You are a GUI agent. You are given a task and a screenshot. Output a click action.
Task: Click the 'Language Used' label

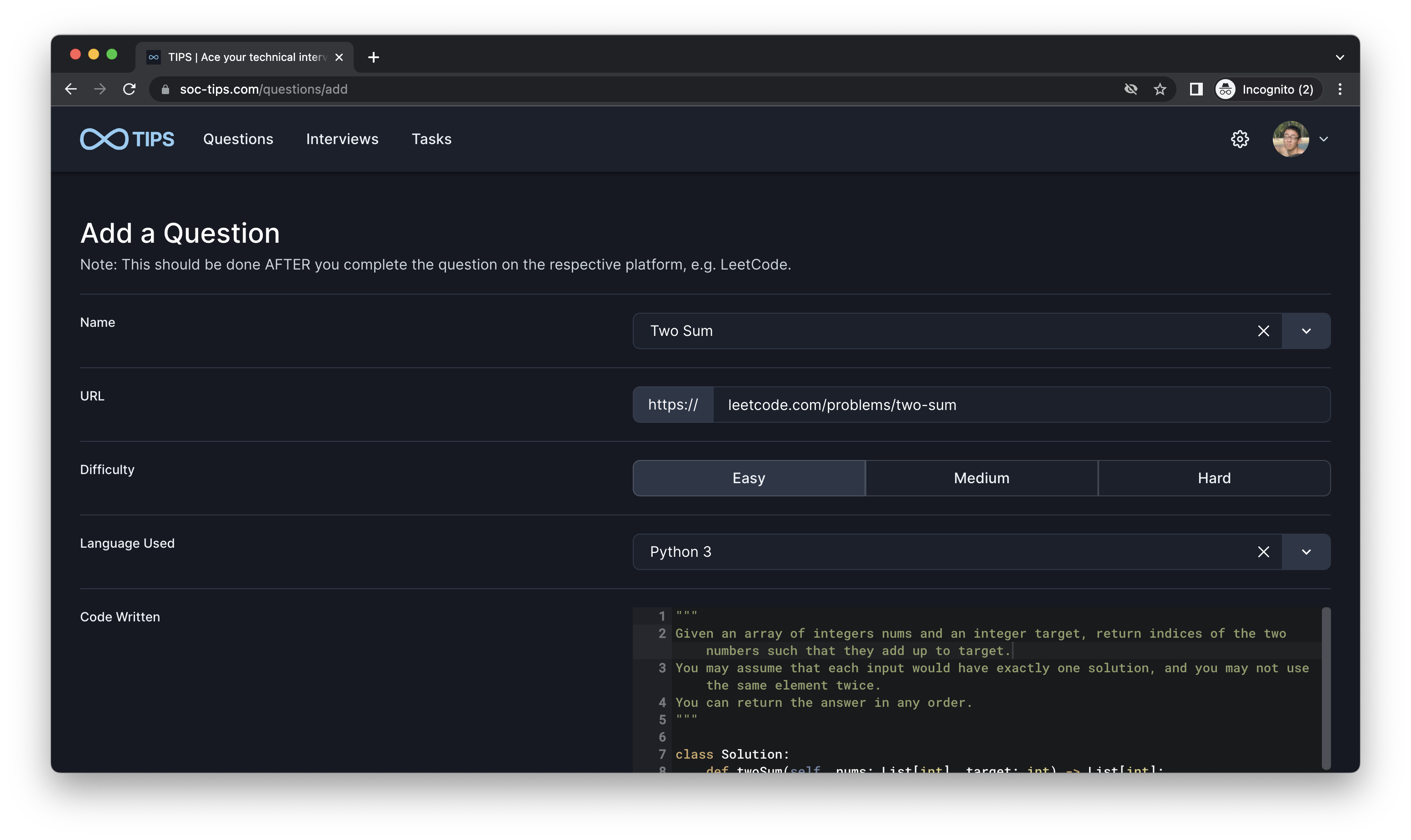[x=127, y=543]
